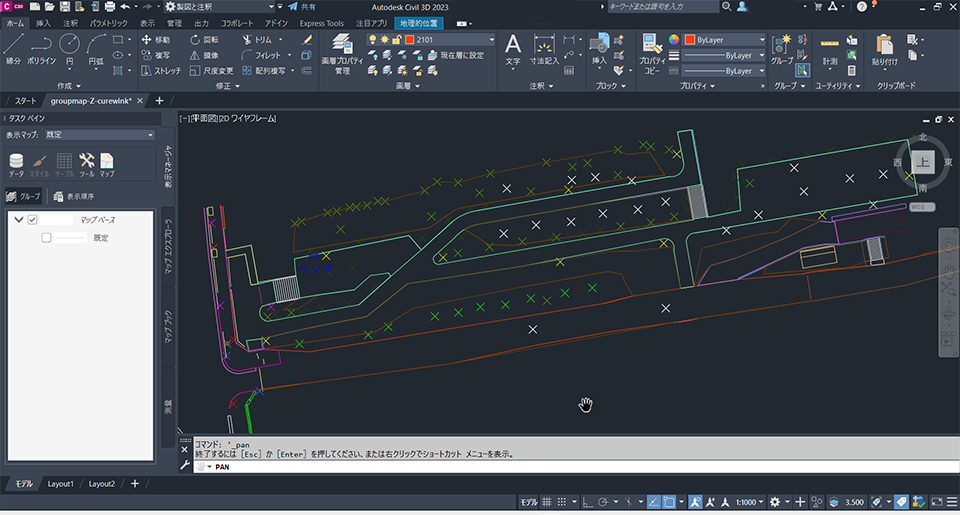Click the プロパティコピー (Match Properties) icon

coord(652,48)
